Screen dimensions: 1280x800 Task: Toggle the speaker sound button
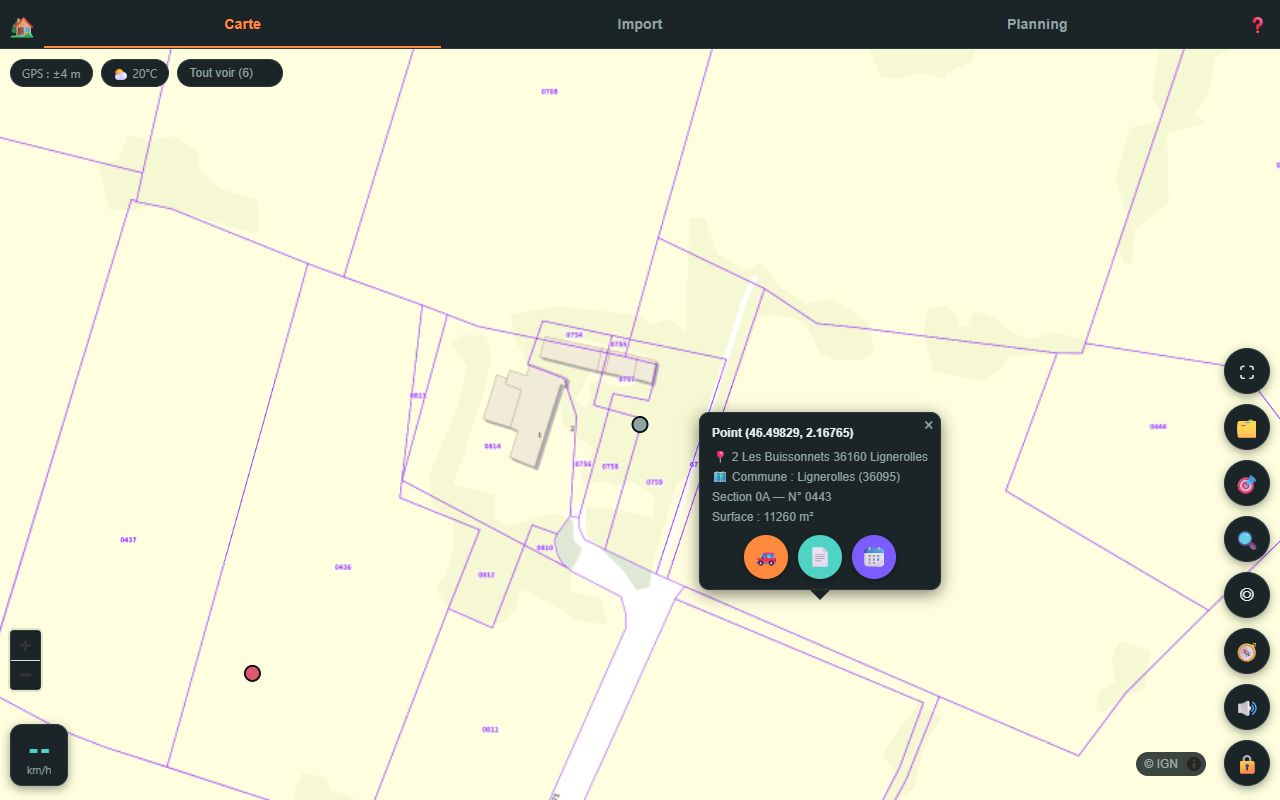[1247, 708]
